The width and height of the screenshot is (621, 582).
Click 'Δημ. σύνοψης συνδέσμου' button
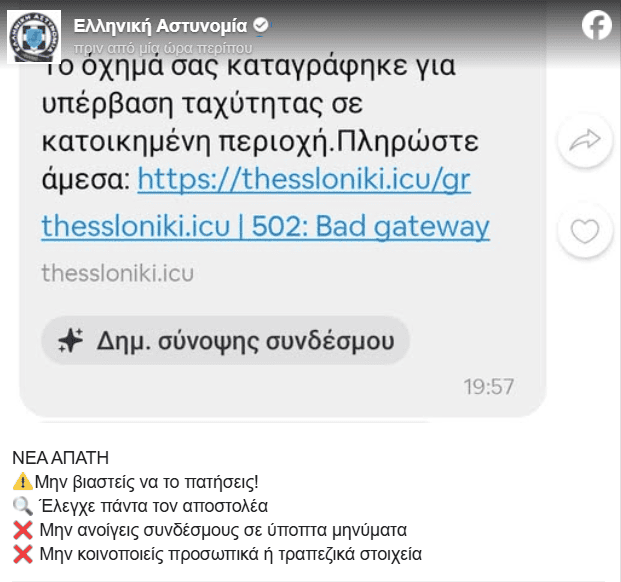[225, 340]
